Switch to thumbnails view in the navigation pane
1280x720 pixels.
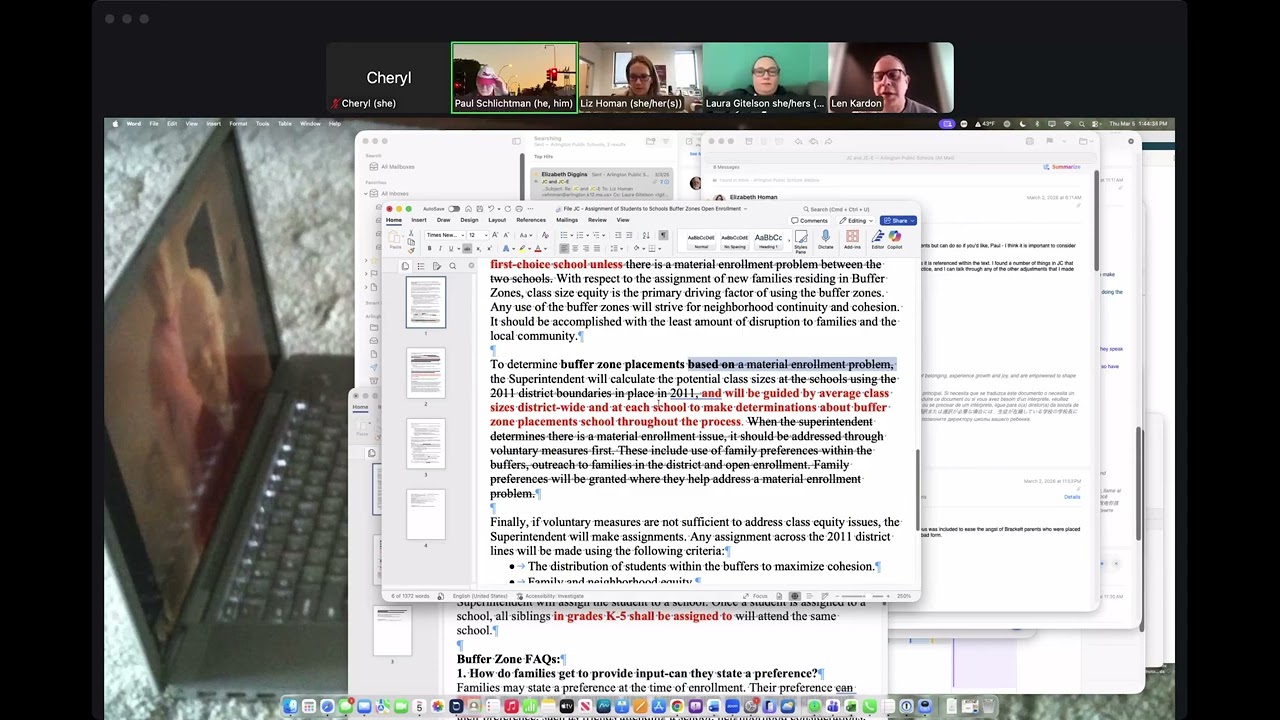pos(405,266)
